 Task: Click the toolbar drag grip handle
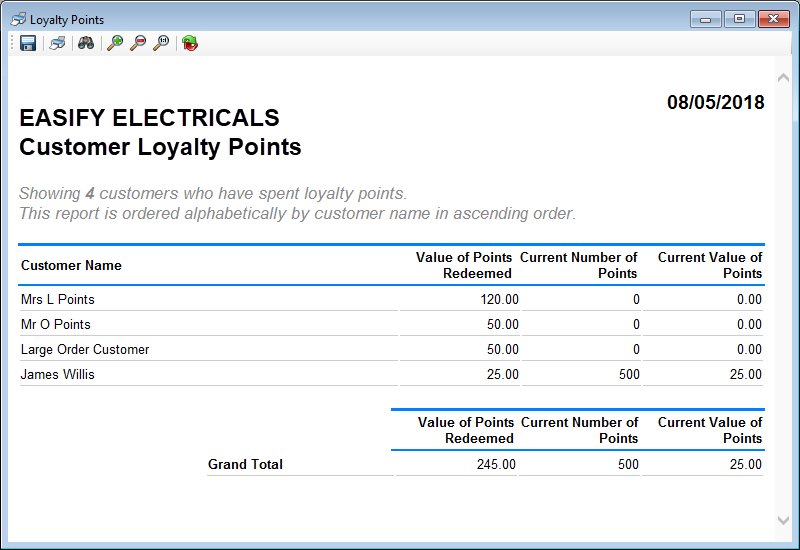tap(12, 43)
